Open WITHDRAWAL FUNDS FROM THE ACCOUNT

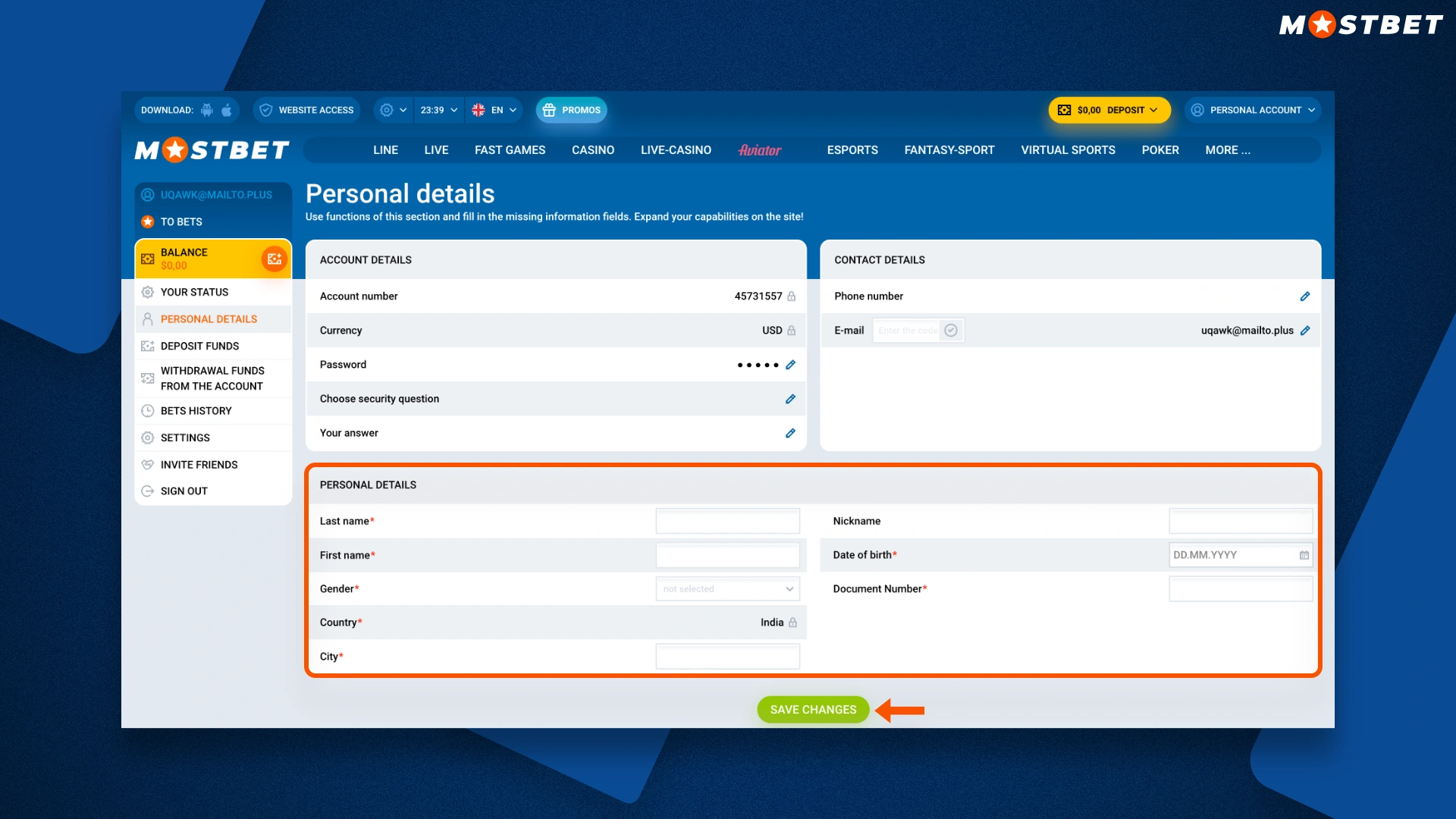click(213, 378)
